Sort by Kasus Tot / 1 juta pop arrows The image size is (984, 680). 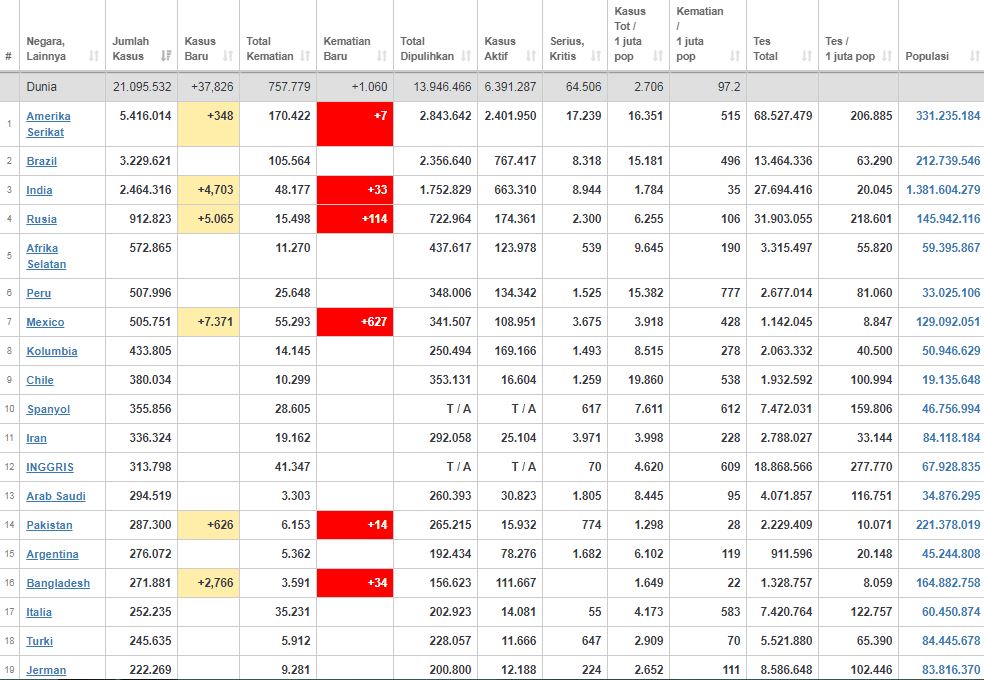[658, 56]
